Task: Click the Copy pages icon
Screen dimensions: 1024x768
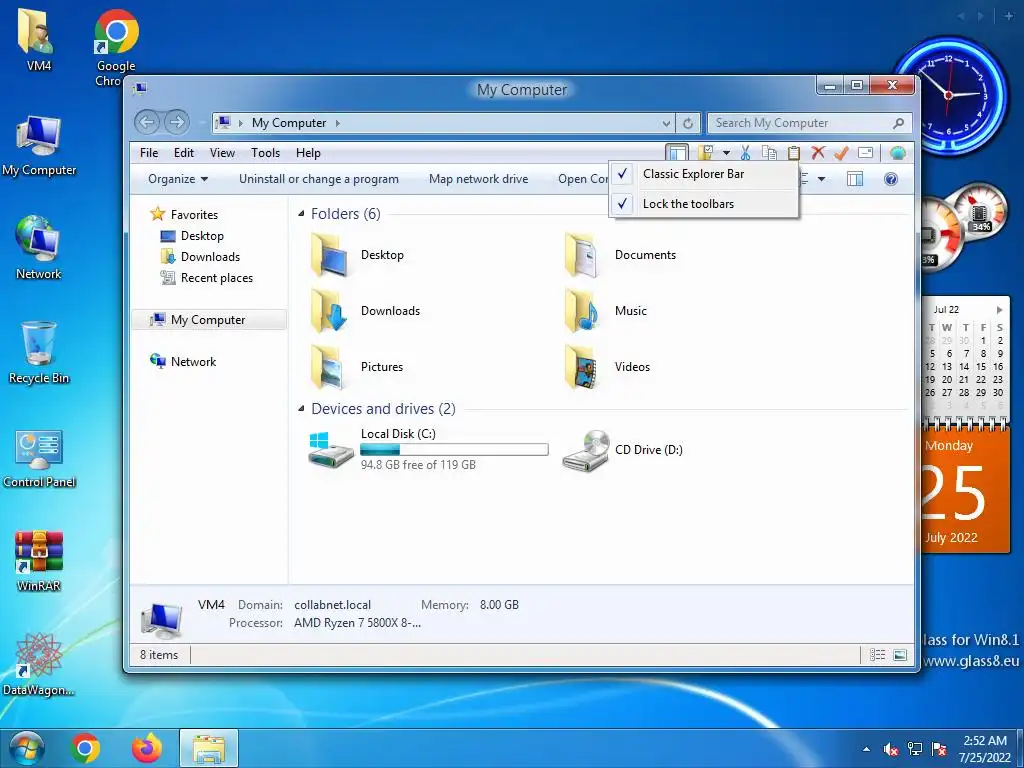Action: click(769, 153)
